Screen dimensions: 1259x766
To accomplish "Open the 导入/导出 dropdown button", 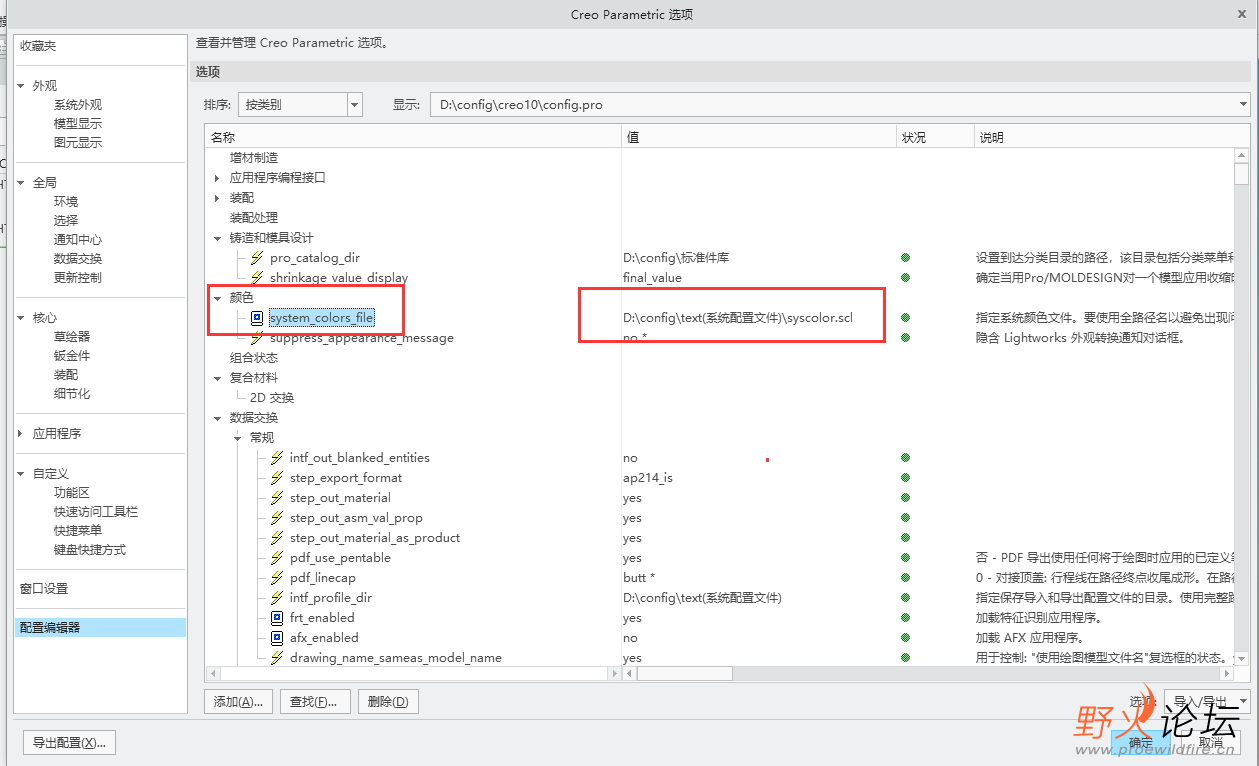I will (x=1207, y=701).
